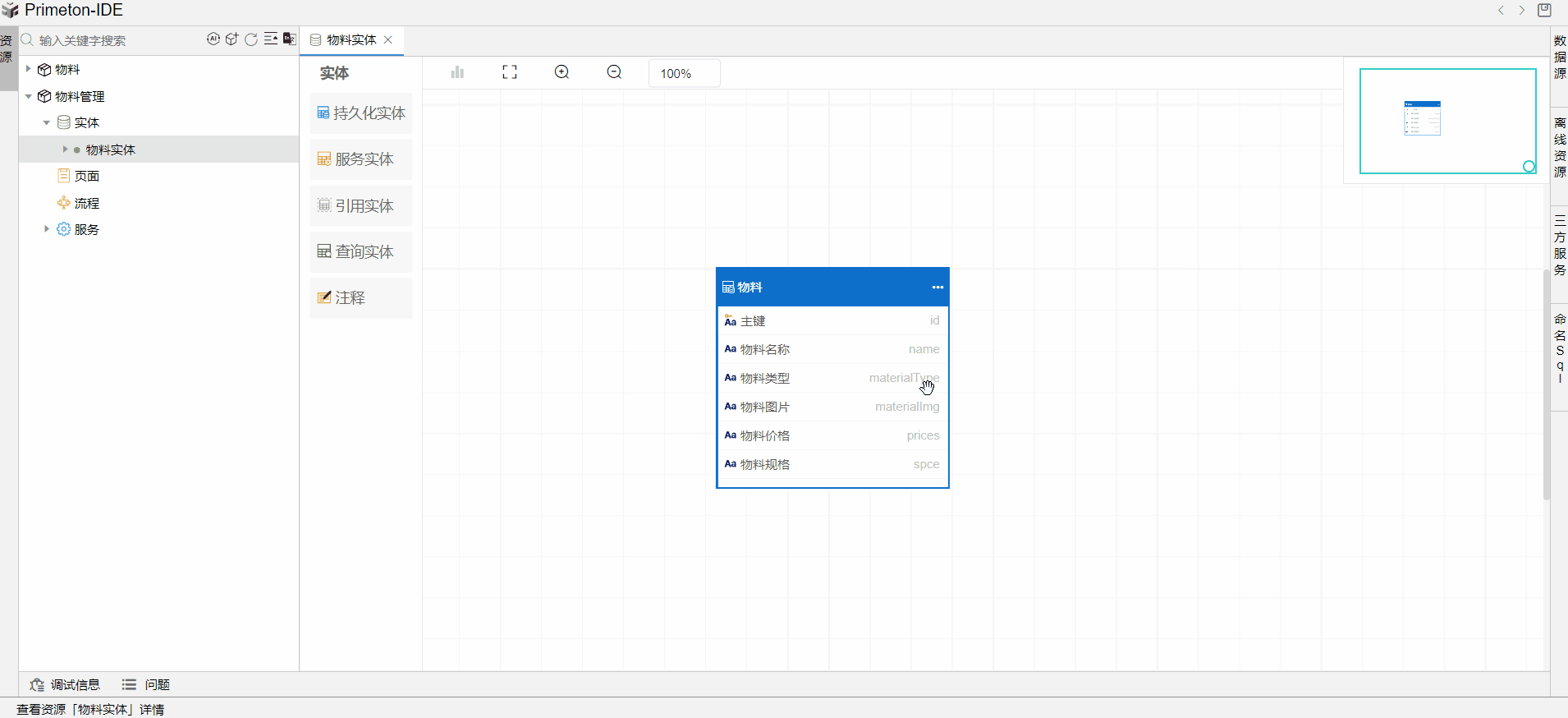This screenshot has height=718, width=1568.
Task: Zoom in on the entity canvas
Action: [x=562, y=72]
